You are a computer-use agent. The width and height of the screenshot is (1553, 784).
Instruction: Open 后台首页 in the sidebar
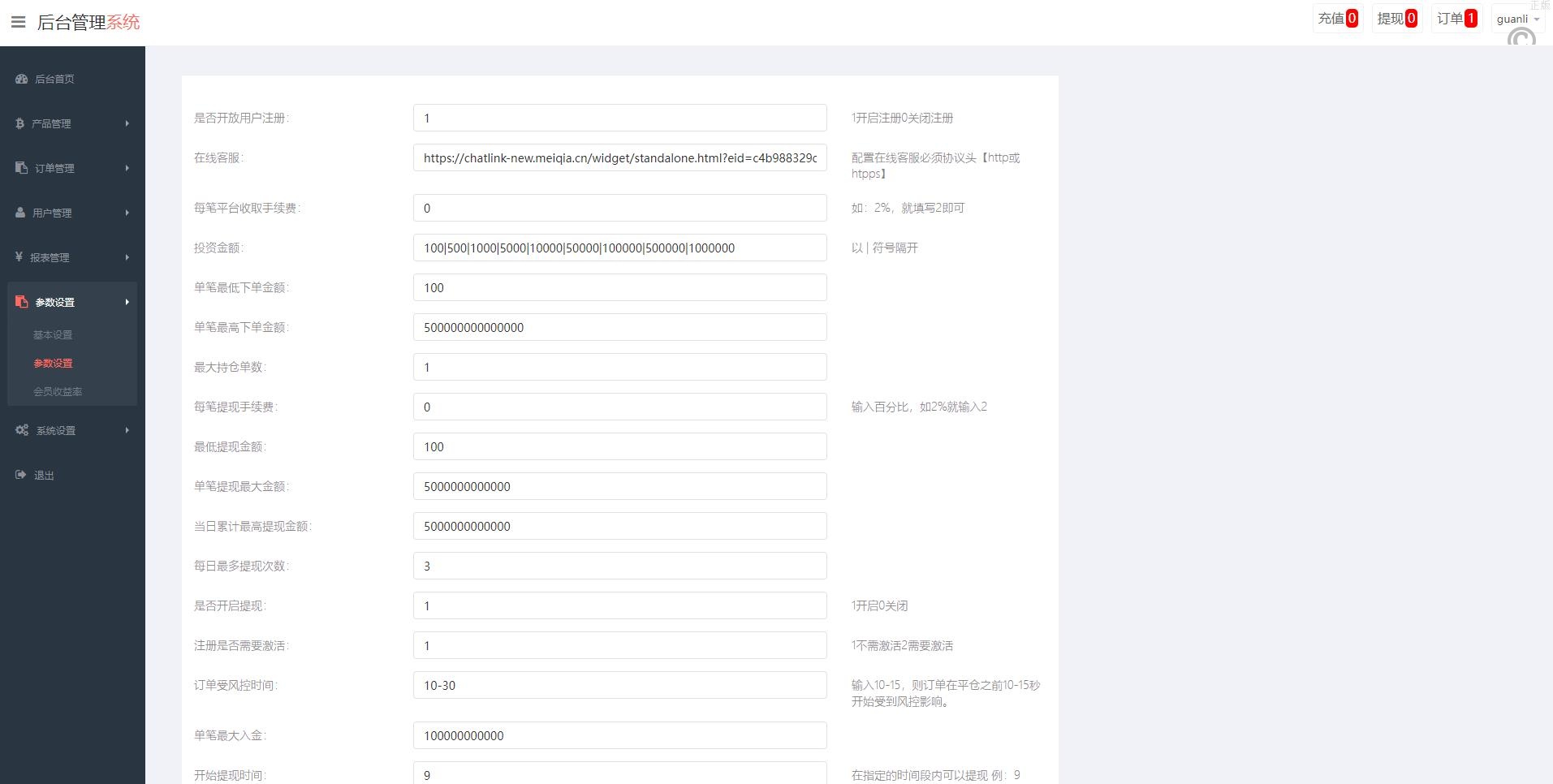tap(54, 79)
